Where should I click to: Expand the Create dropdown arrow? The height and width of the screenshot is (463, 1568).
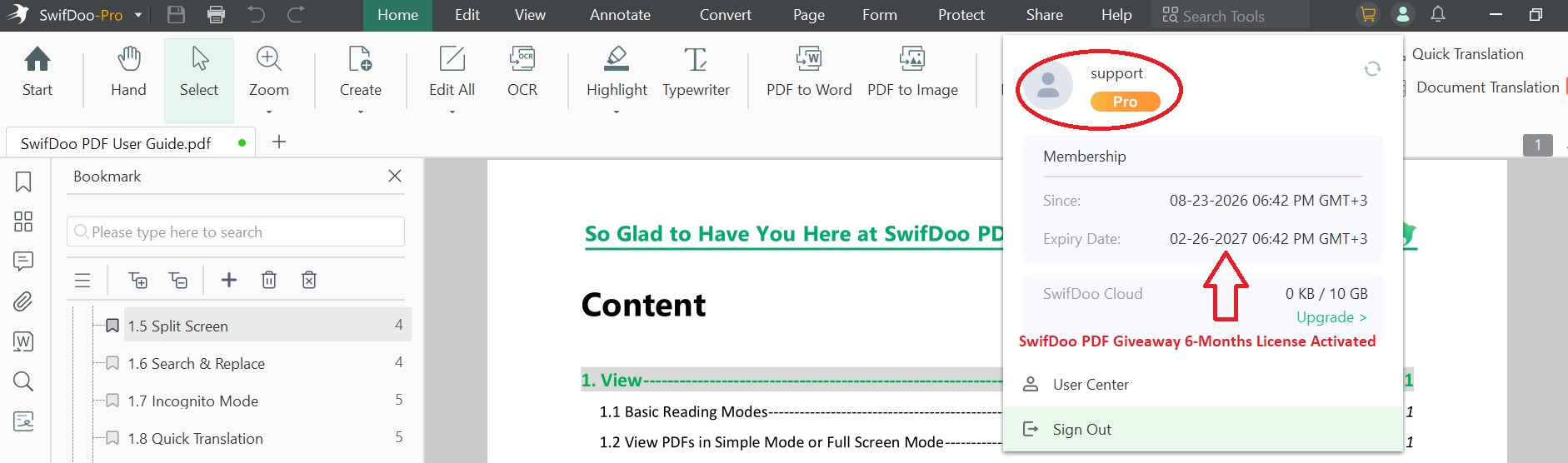[360, 112]
